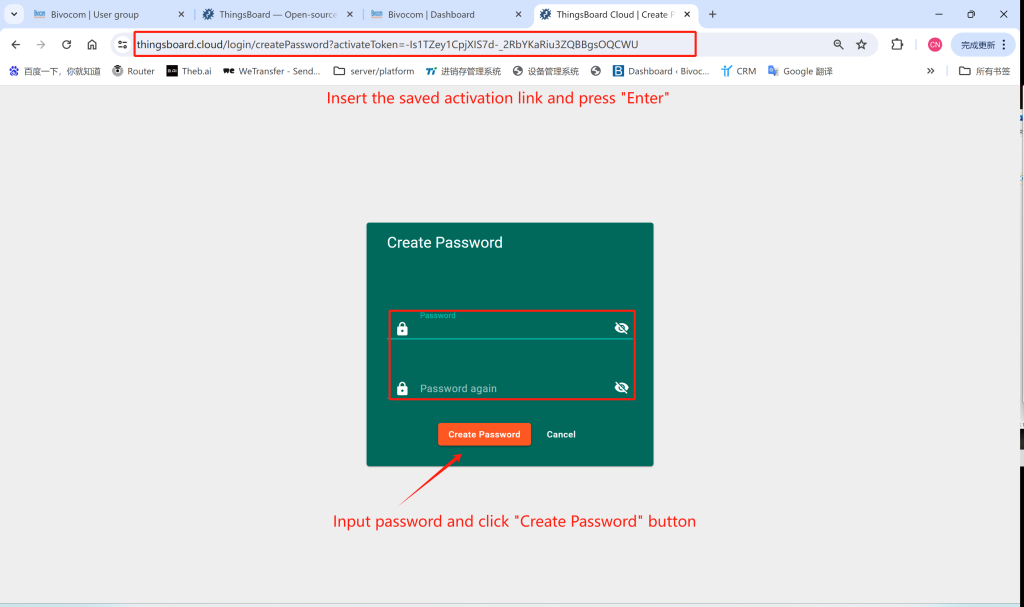1024x607 pixels.
Task: Show the Password field text via eye toggle
Action: (621, 327)
